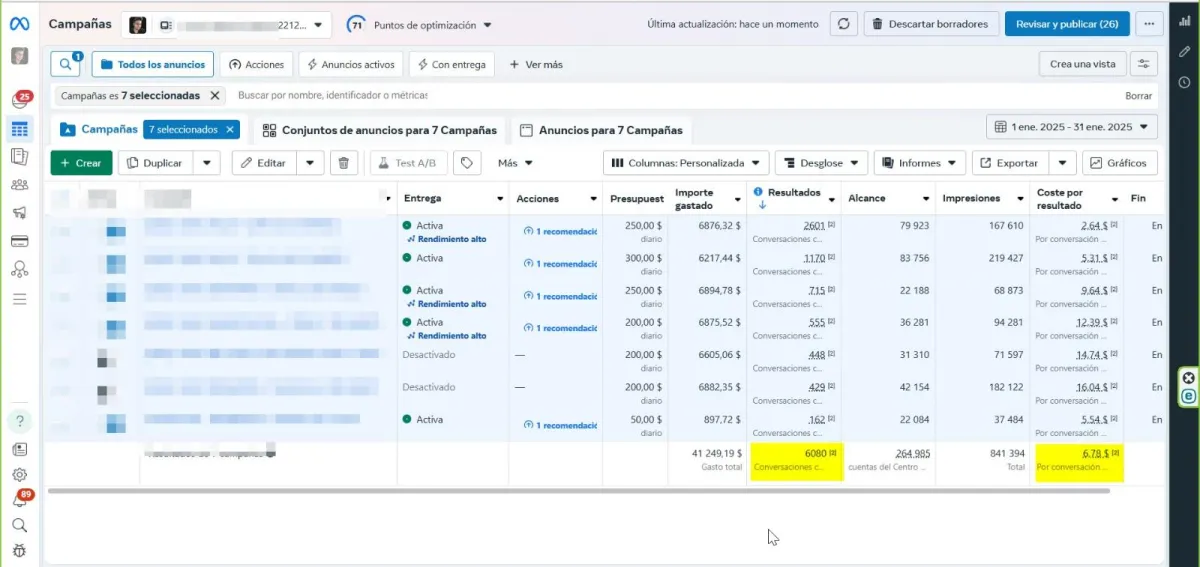Open the search filter button with badge 1
The height and width of the screenshot is (567, 1200).
click(x=67, y=64)
